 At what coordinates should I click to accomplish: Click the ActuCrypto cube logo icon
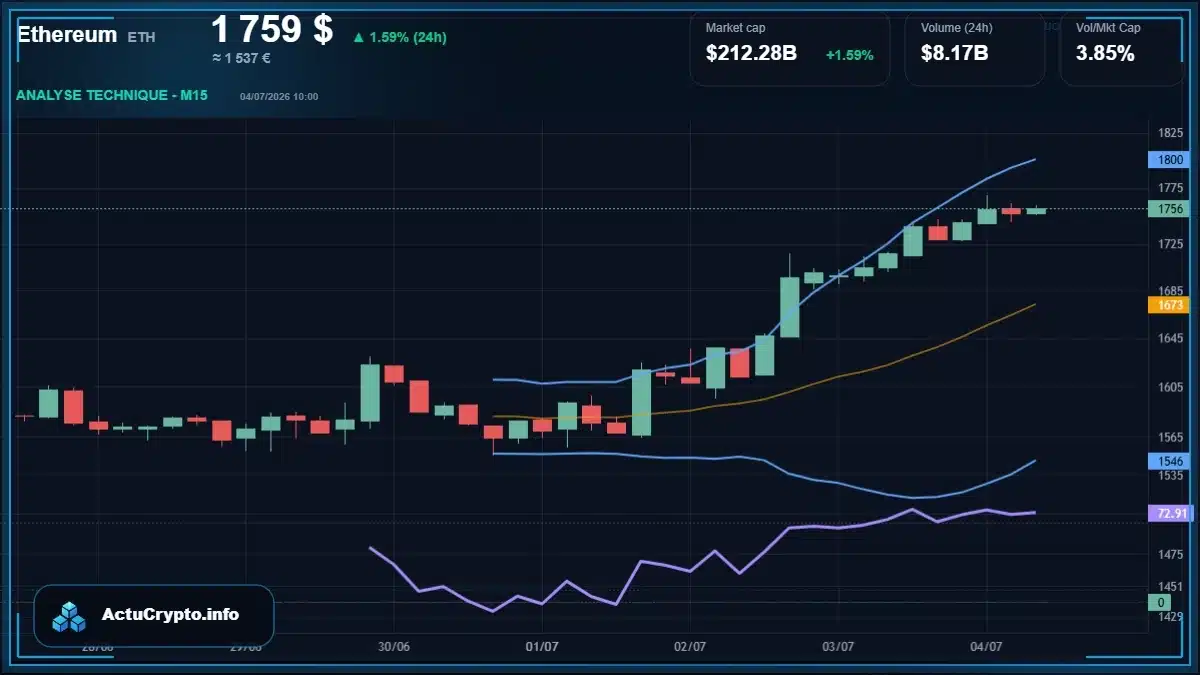(69, 616)
